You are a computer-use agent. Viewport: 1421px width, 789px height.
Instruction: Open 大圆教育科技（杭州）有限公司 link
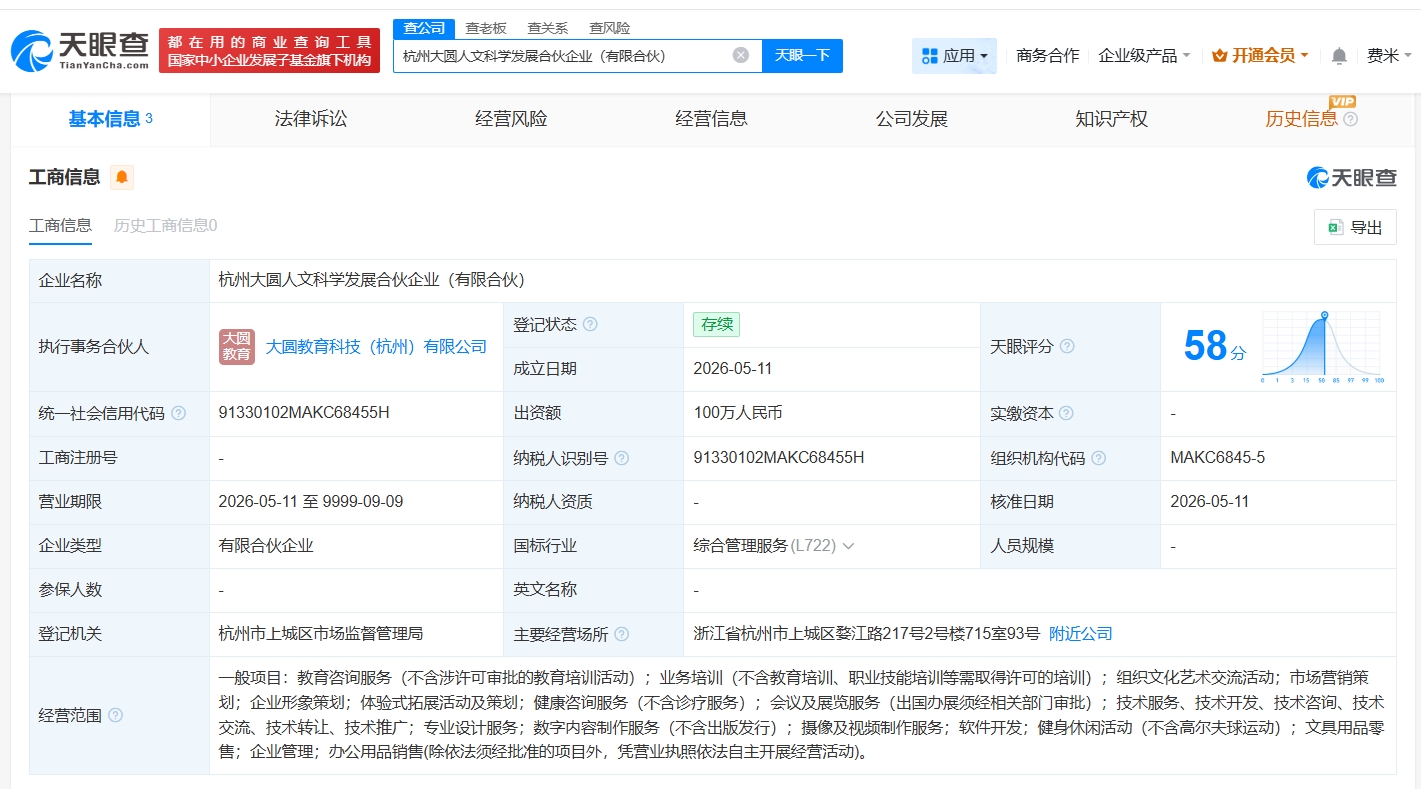(x=376, y=347)
